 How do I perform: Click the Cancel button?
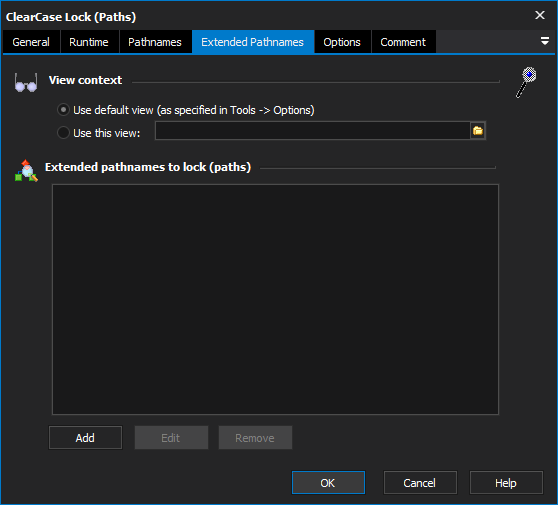420,483
